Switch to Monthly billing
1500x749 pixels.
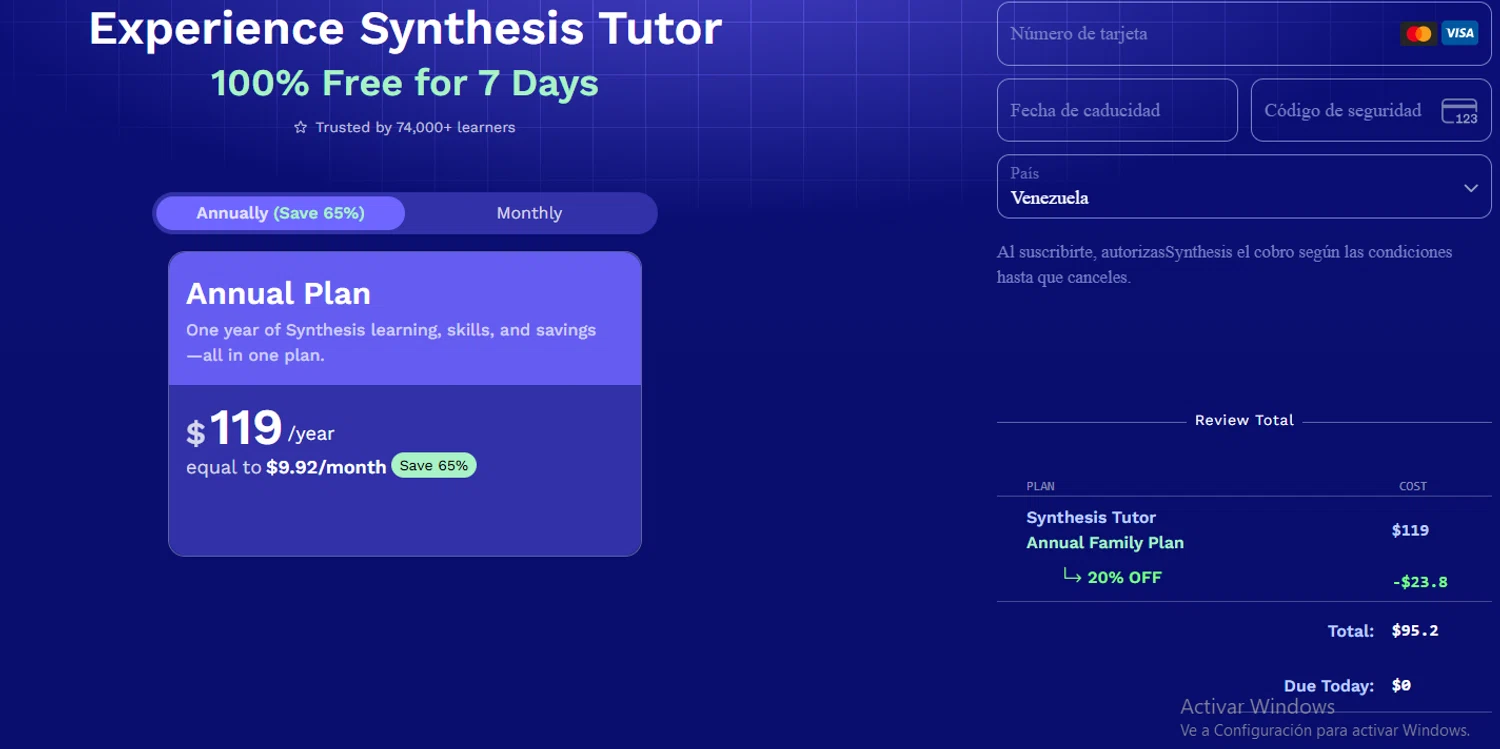(529, 213)
